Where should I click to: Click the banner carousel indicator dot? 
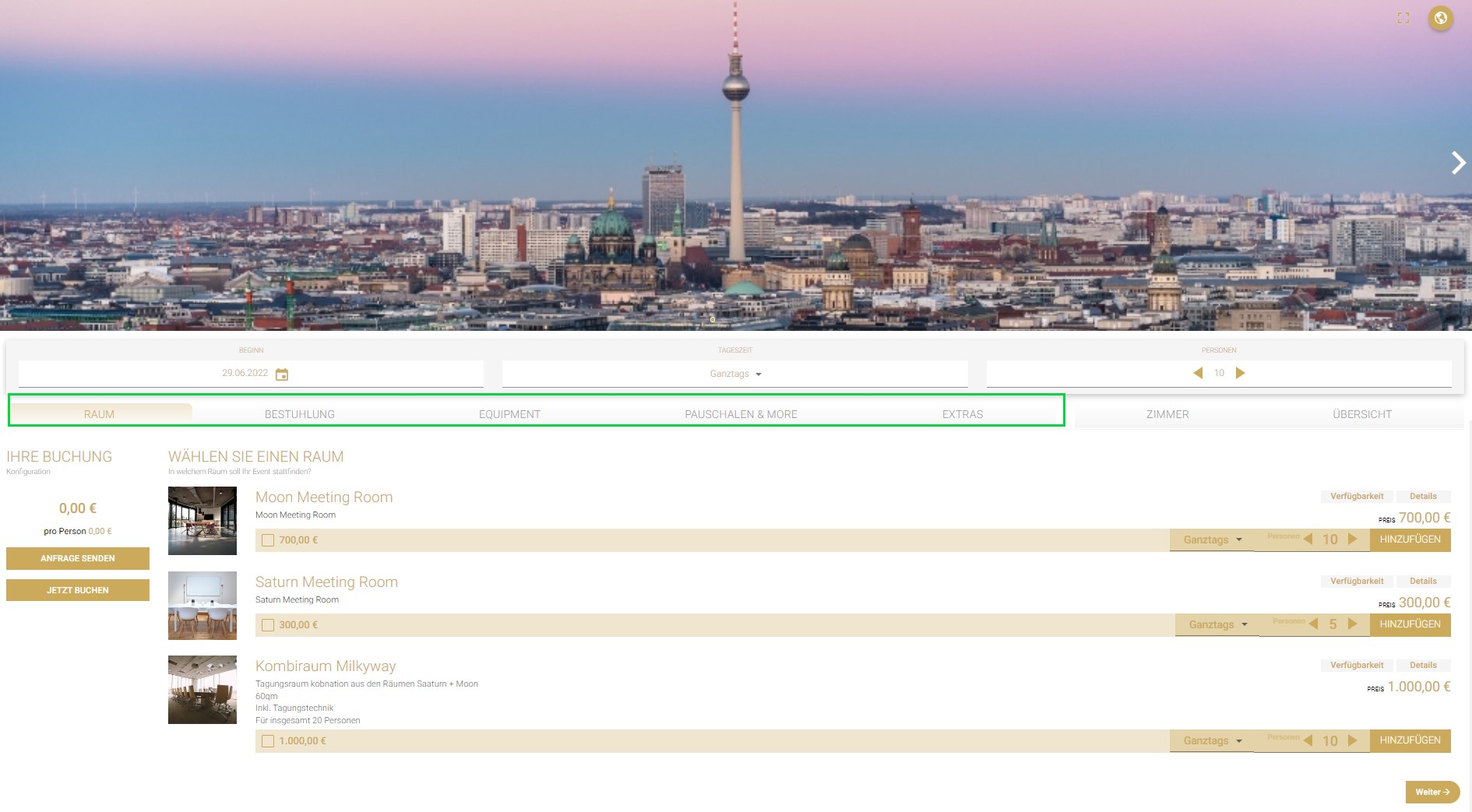[x=713, y=319]
